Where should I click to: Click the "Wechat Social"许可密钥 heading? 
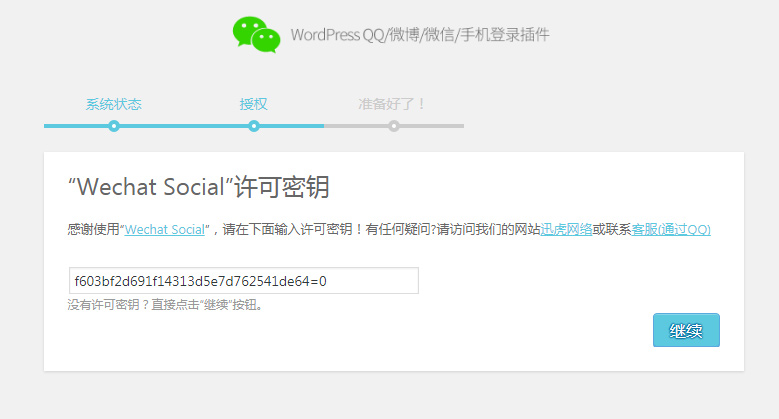pyautogui.click(x=198, y=187)
